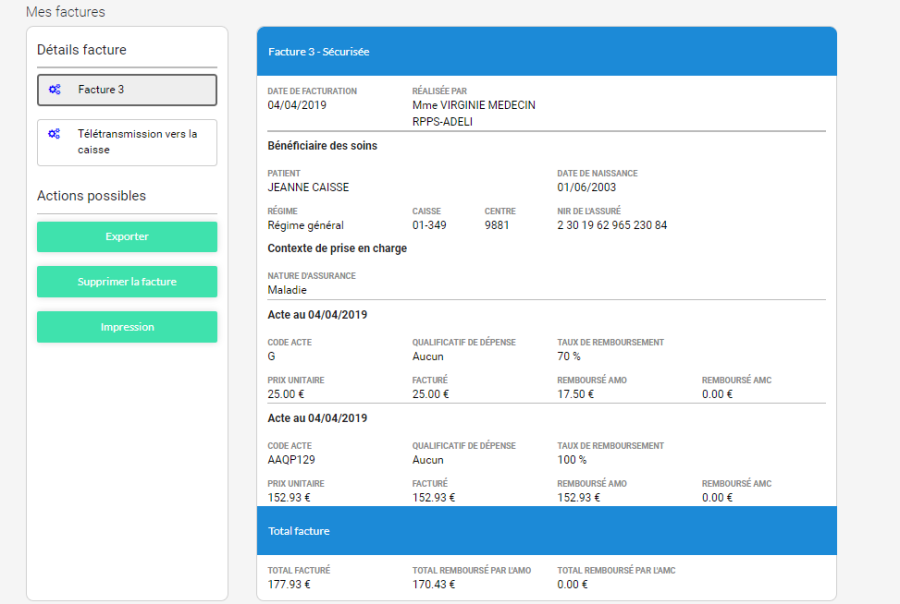The height and width of the screenshot is (604, 900).
Task: Click the Maladie nature d'assurance value
Action: click(x=287, y=290)
